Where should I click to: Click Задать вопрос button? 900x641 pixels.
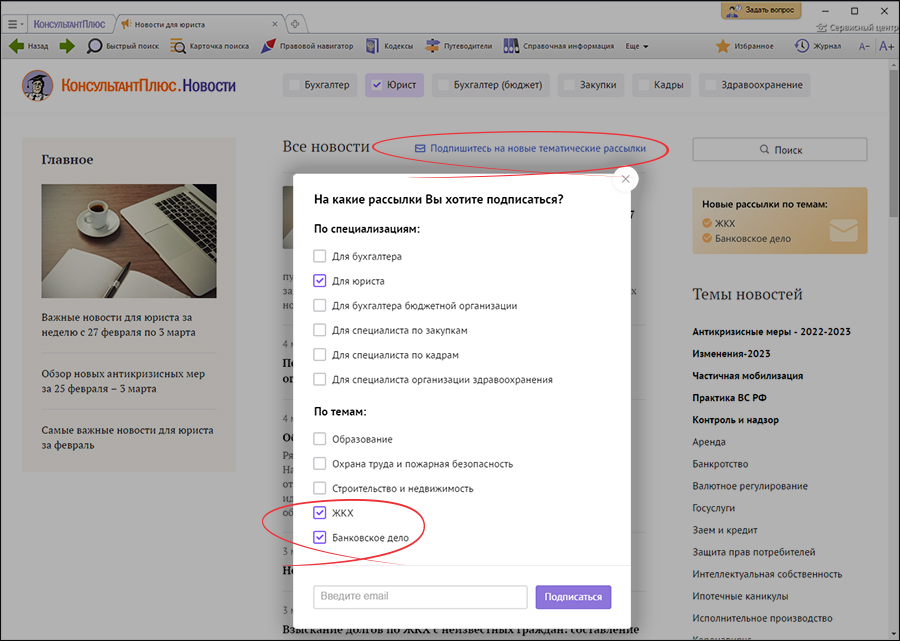point(761,10)
